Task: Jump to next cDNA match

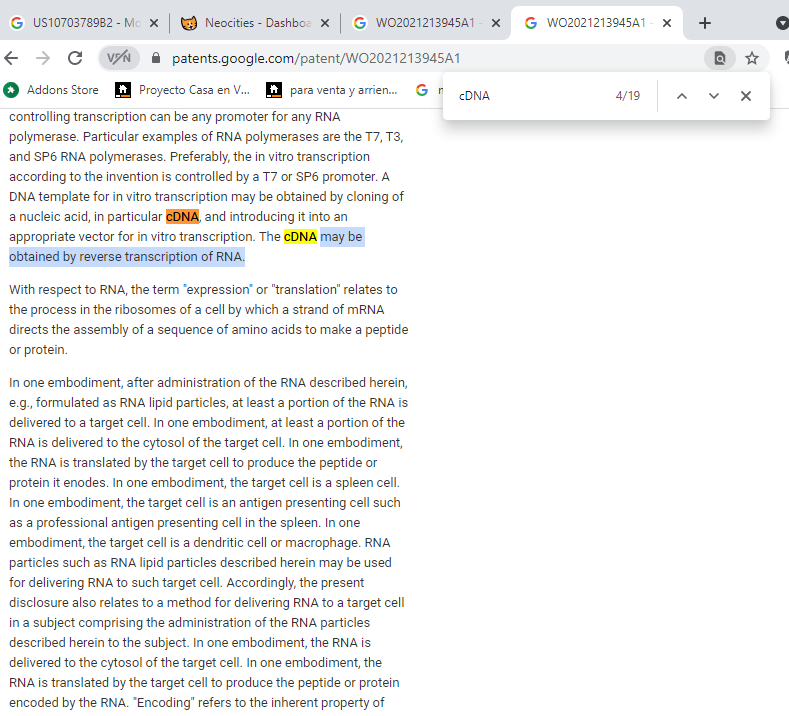Action: tap(714, 96)
